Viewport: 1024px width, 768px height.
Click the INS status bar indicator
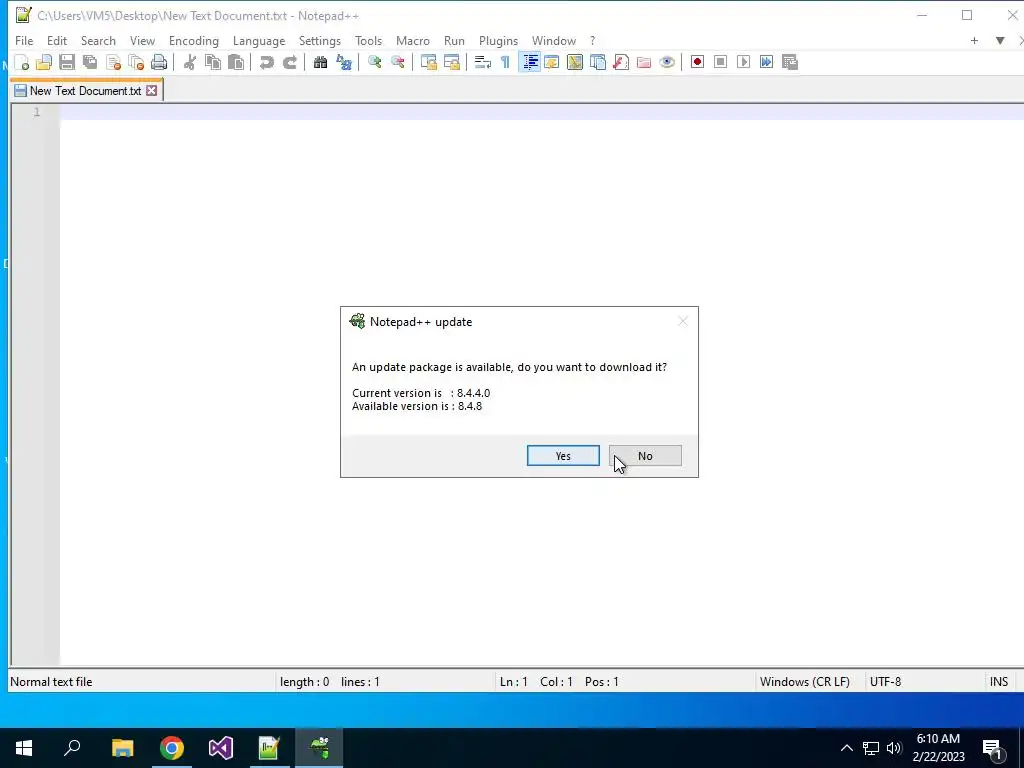999,682
